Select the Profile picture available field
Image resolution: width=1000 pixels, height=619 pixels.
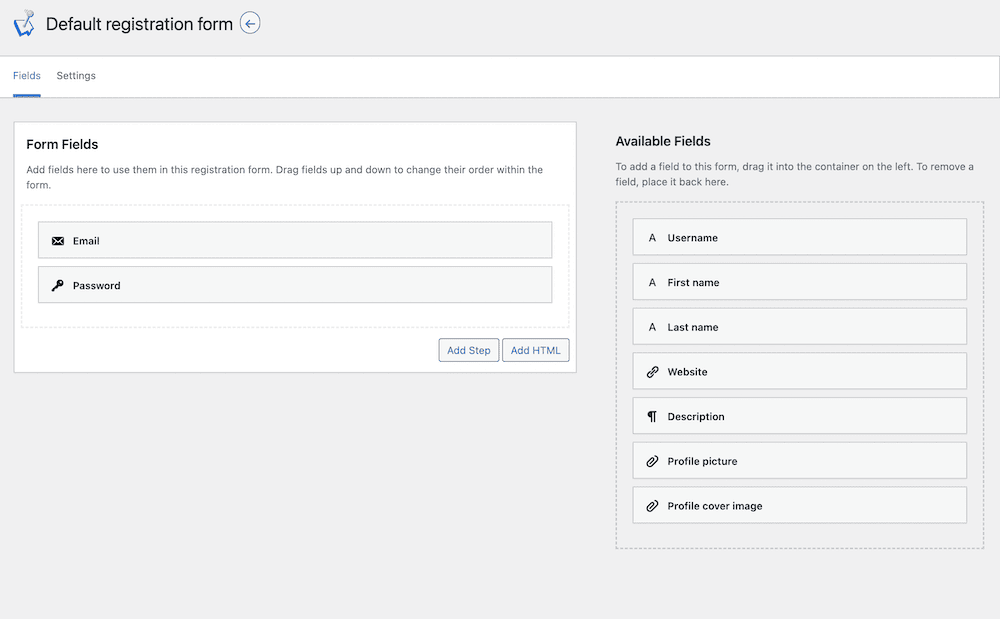tap(800, 460)
